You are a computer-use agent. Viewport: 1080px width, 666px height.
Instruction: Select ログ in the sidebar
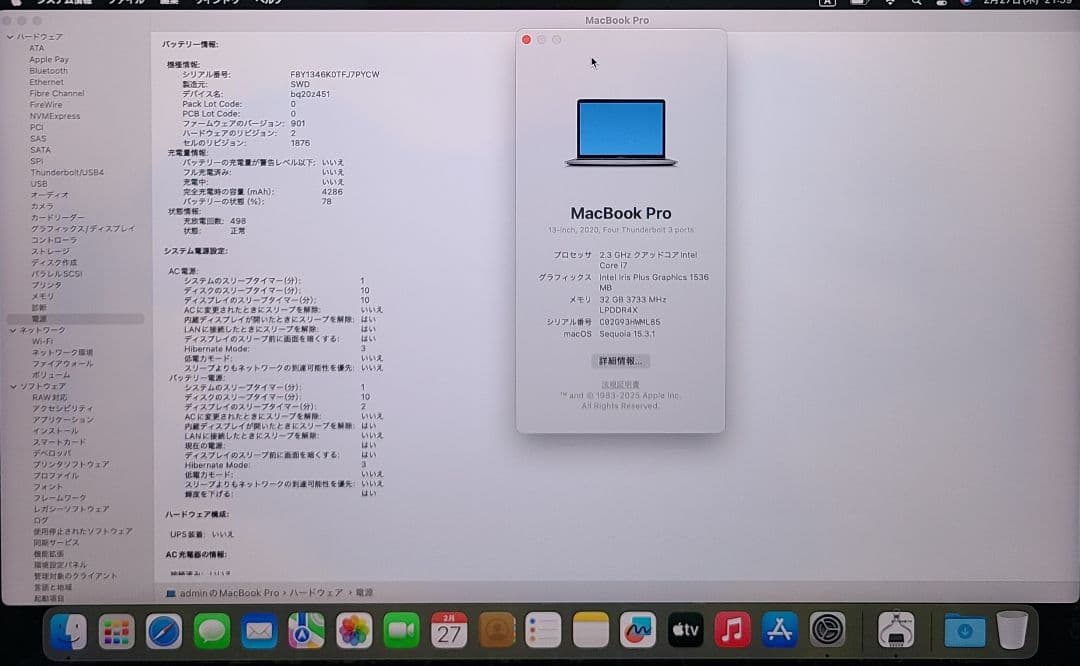pyautogui.click(x=41, y=521)
